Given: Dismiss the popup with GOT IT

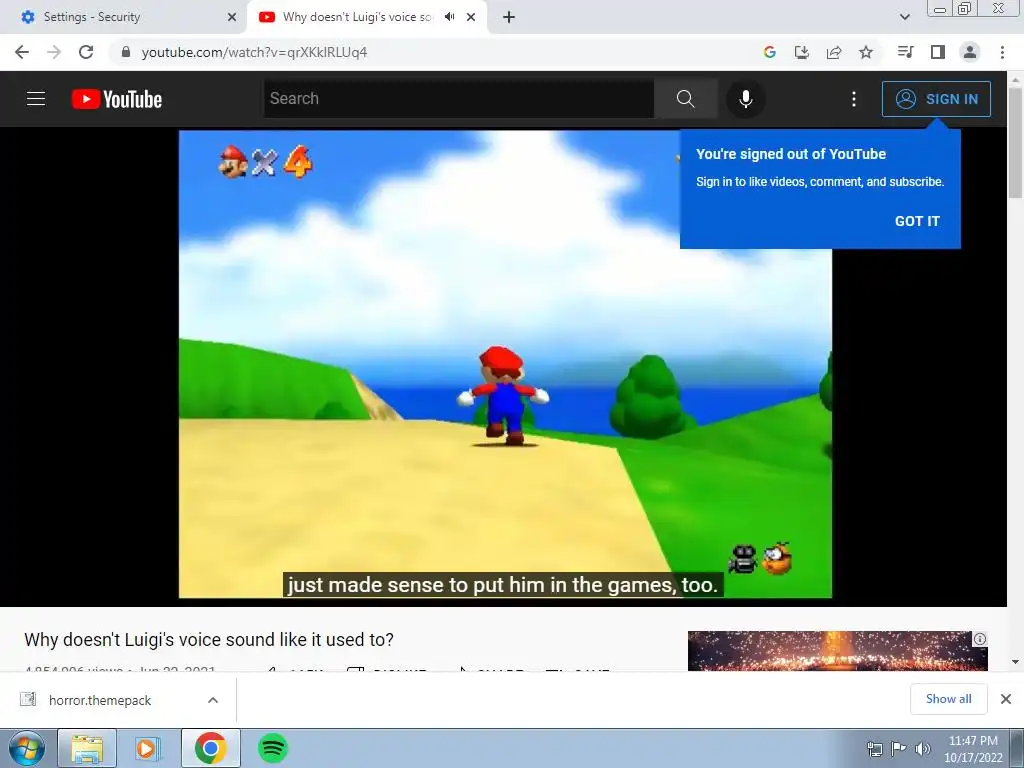Looking at the screenshot, I should 917,221.
